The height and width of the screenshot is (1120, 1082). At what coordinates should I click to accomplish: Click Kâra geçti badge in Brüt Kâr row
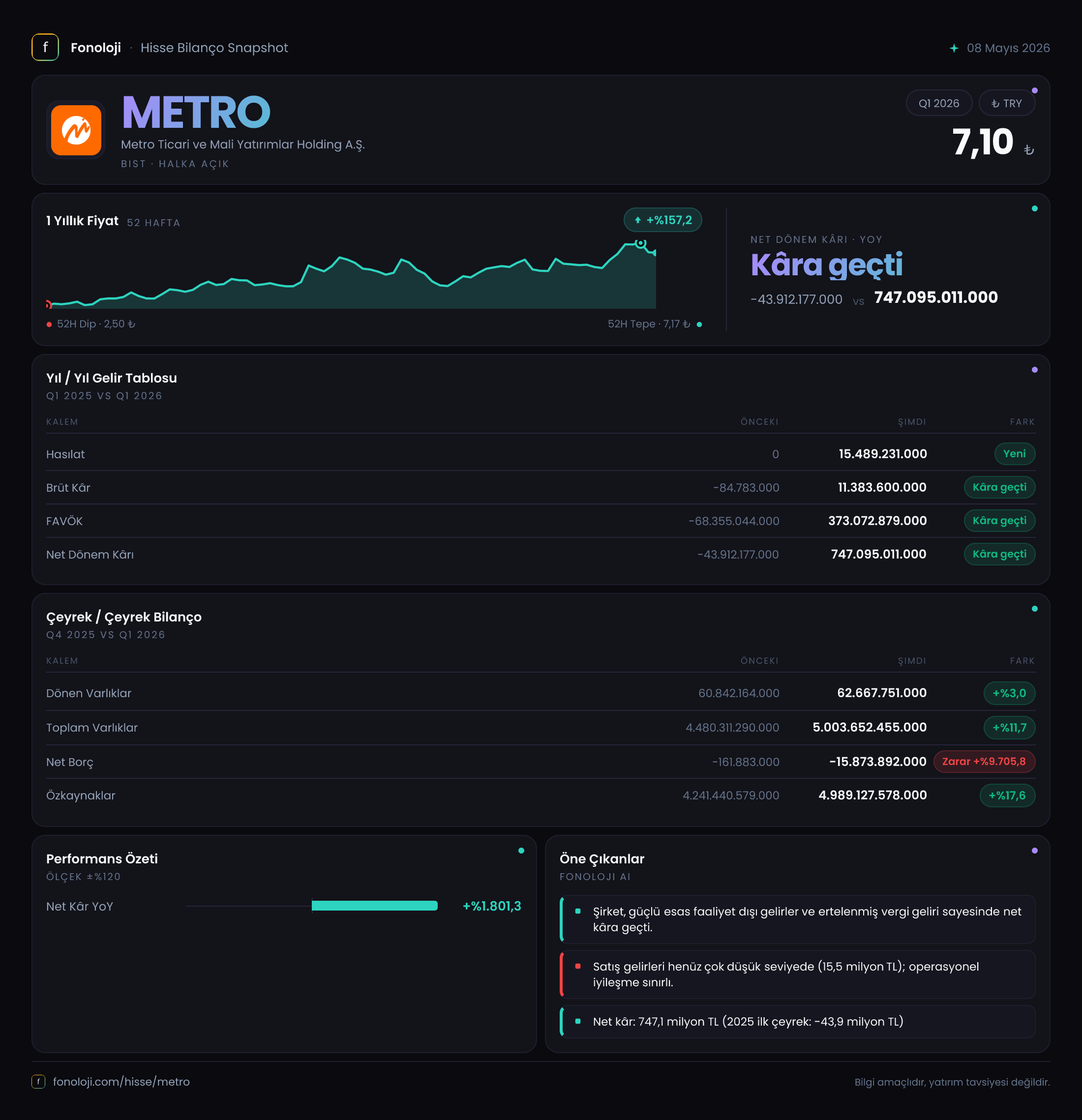point(999,487)
